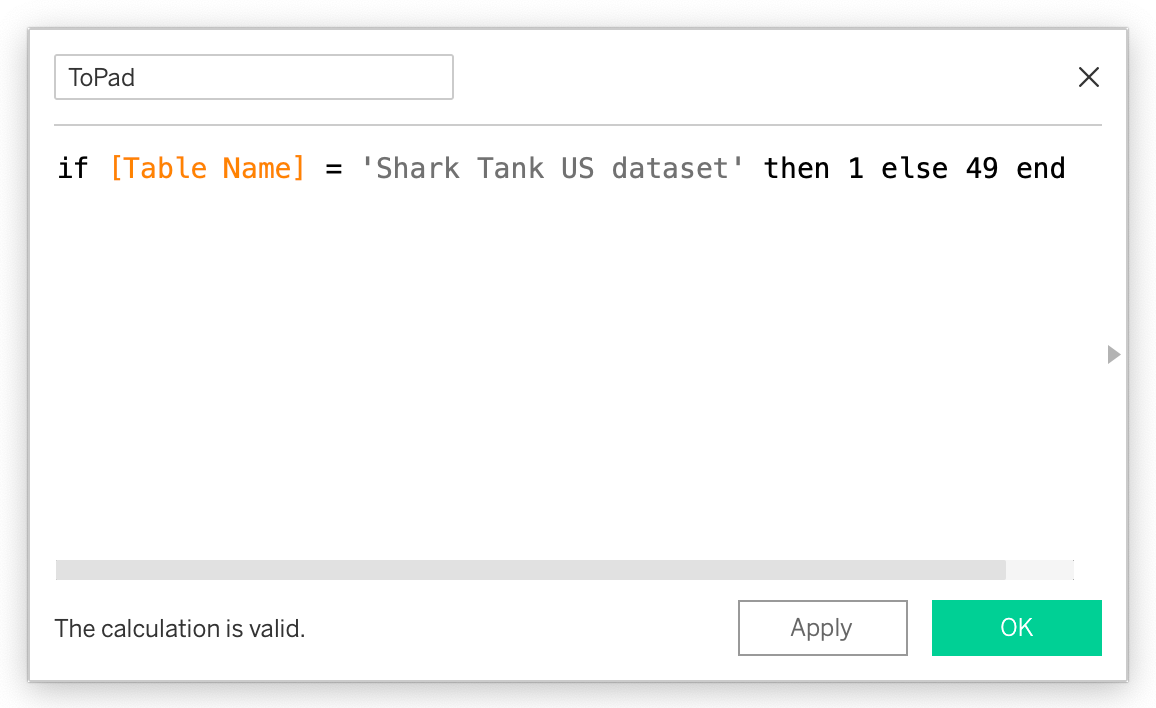
Task: Click scrollbar track right of the thumb
Action: point(1039,570)
